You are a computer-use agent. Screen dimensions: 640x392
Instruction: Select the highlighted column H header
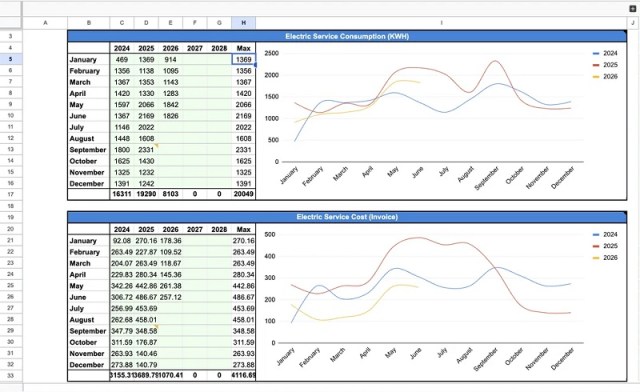[244, 23]
